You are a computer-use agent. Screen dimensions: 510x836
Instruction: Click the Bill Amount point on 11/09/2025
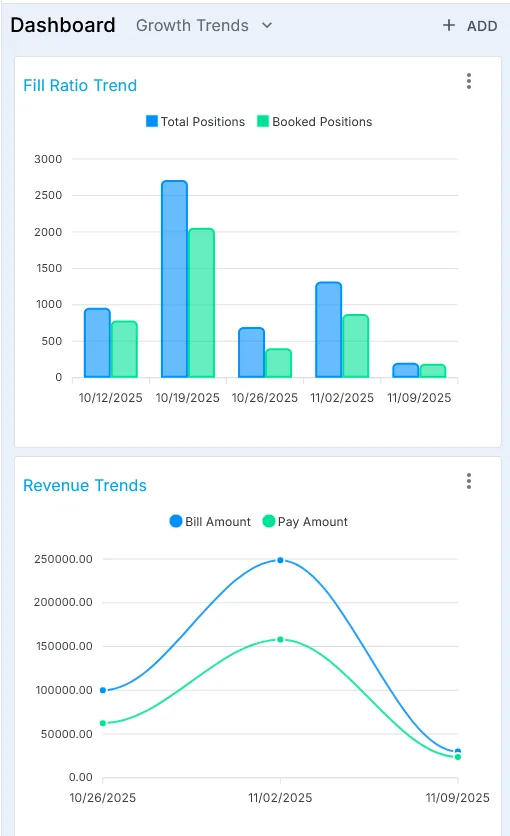[x=458, y=751]
